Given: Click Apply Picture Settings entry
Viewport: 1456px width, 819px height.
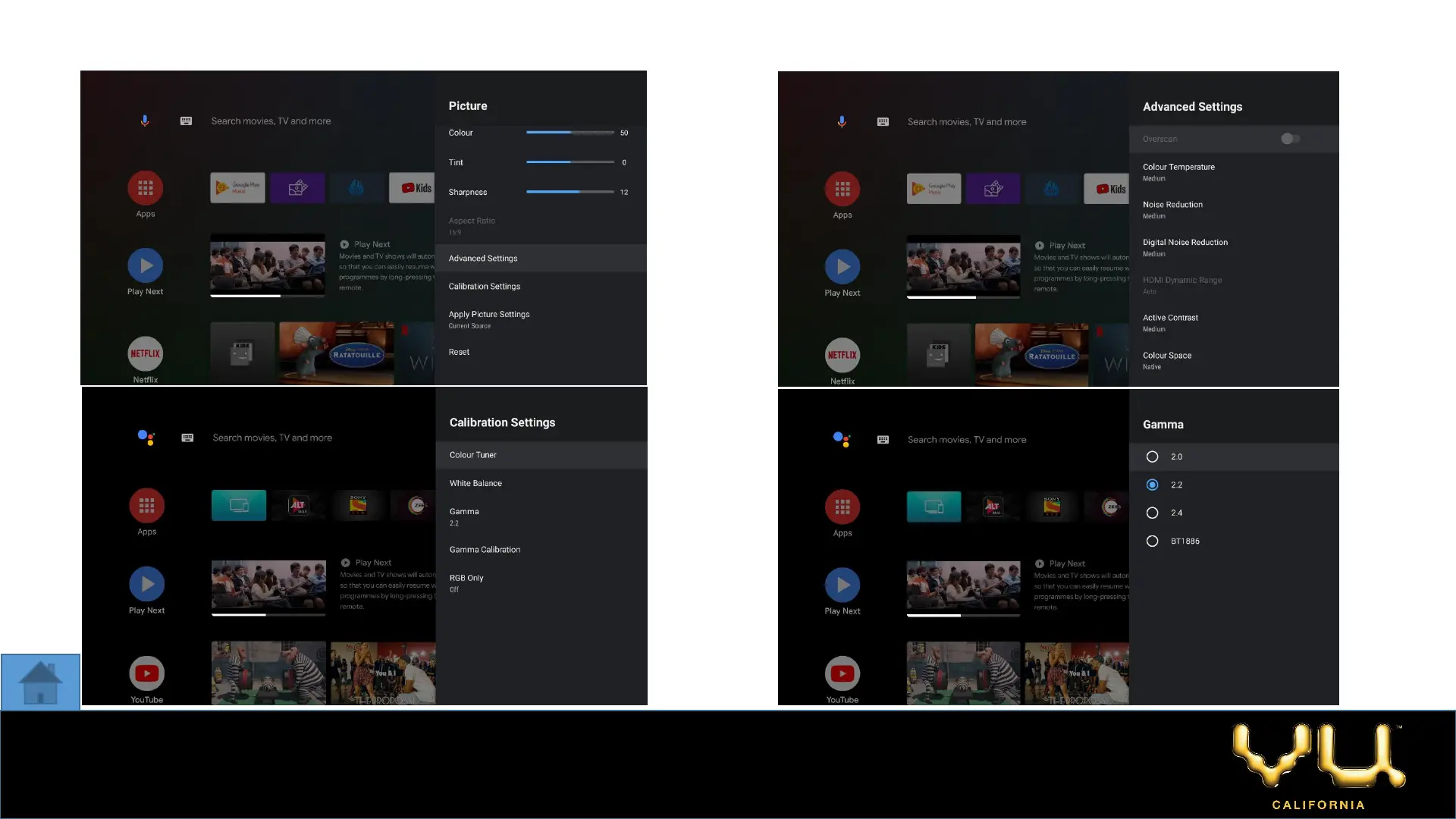Looking at the screenshot, I should (x=489, y=318).
